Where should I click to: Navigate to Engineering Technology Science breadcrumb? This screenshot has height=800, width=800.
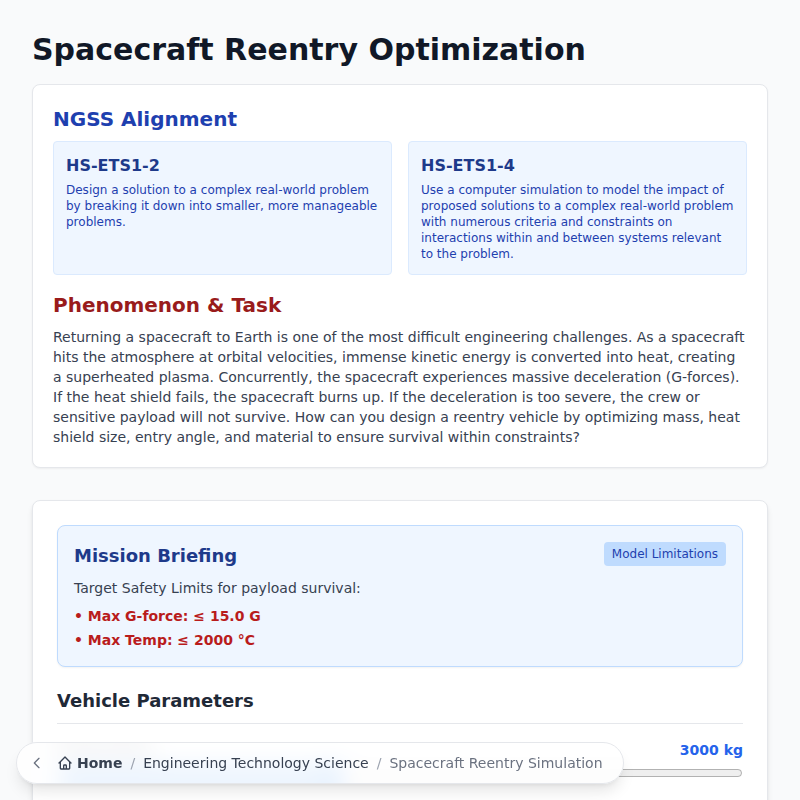256,763
